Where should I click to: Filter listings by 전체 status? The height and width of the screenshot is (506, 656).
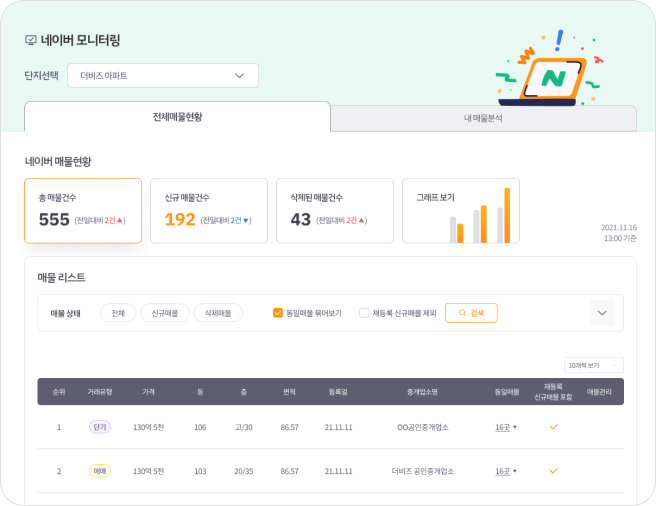coord(118,313)
